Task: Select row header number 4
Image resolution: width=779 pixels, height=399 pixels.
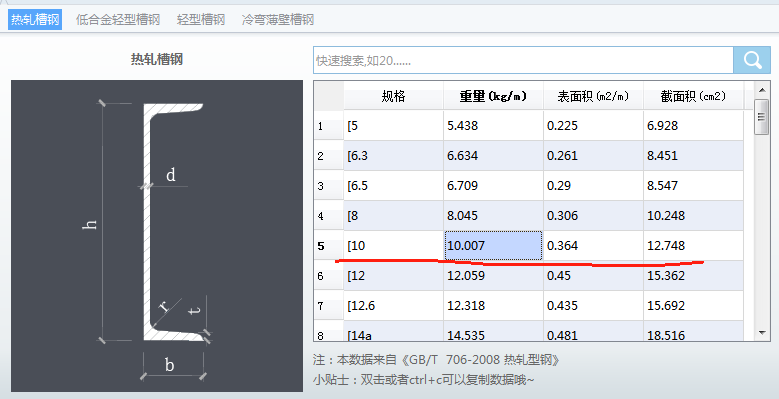Action: (x=328, y=216)
